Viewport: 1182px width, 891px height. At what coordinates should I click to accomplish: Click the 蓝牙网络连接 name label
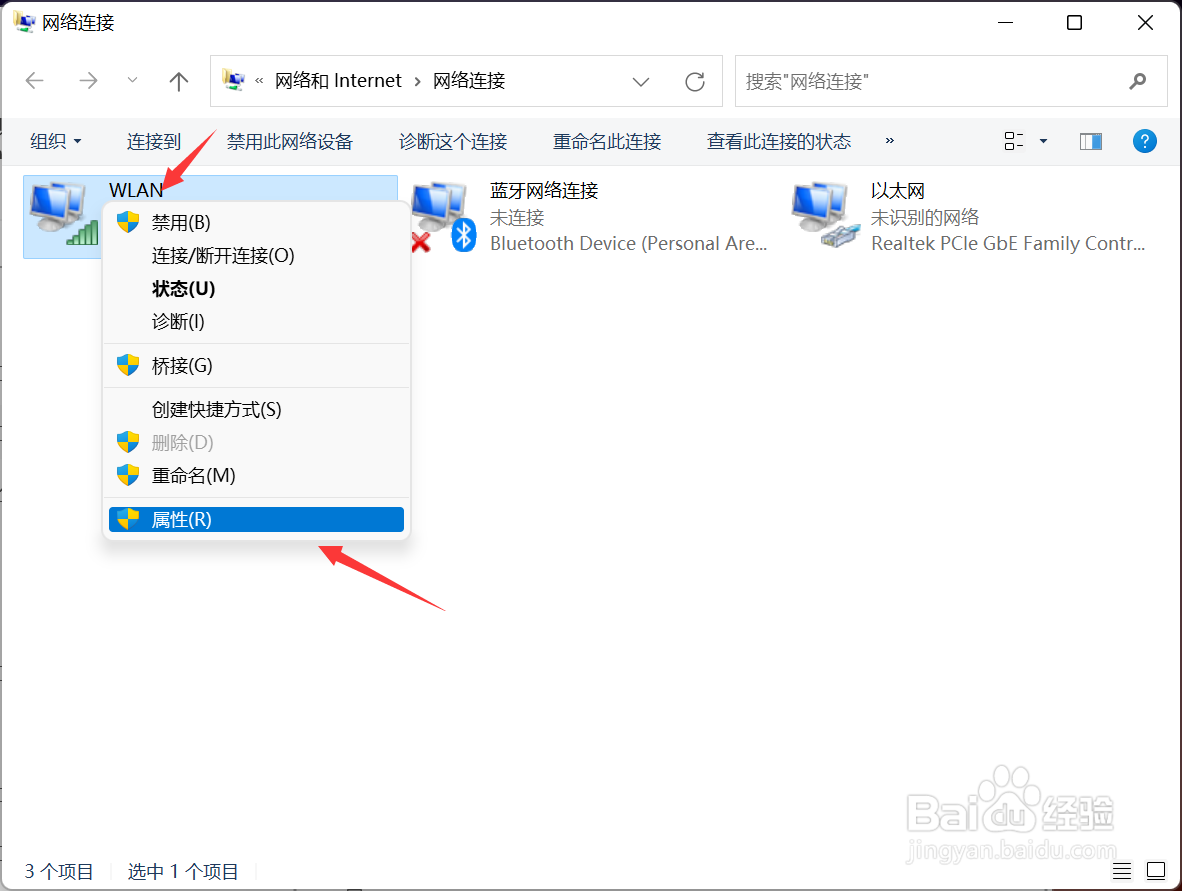click(544, 191)
